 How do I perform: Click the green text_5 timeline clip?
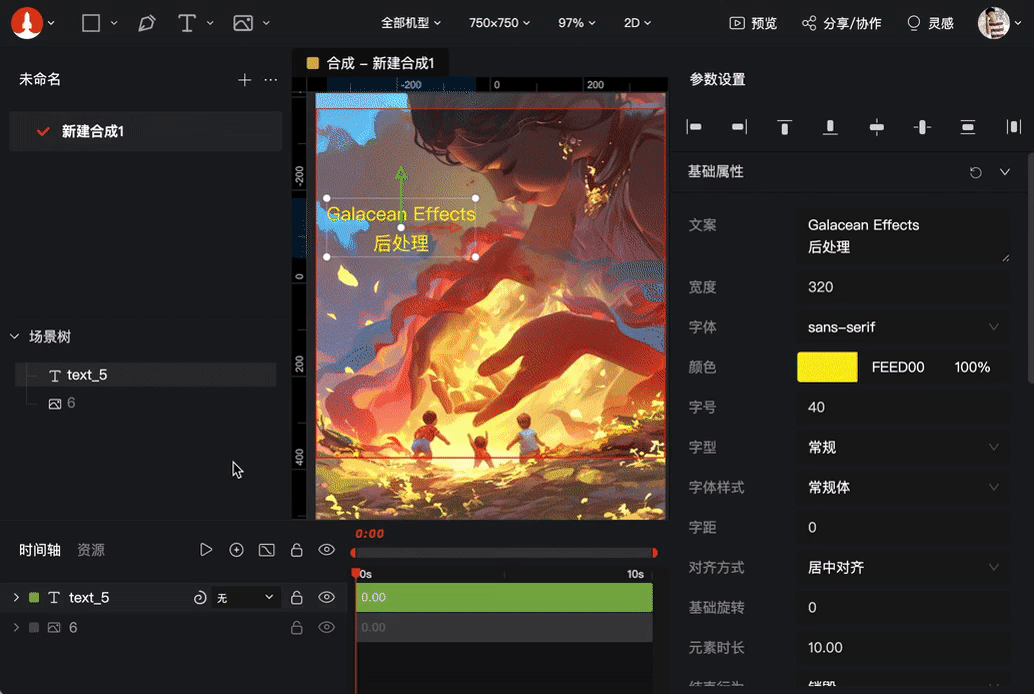pyautogui.click(x=504, y=597)
